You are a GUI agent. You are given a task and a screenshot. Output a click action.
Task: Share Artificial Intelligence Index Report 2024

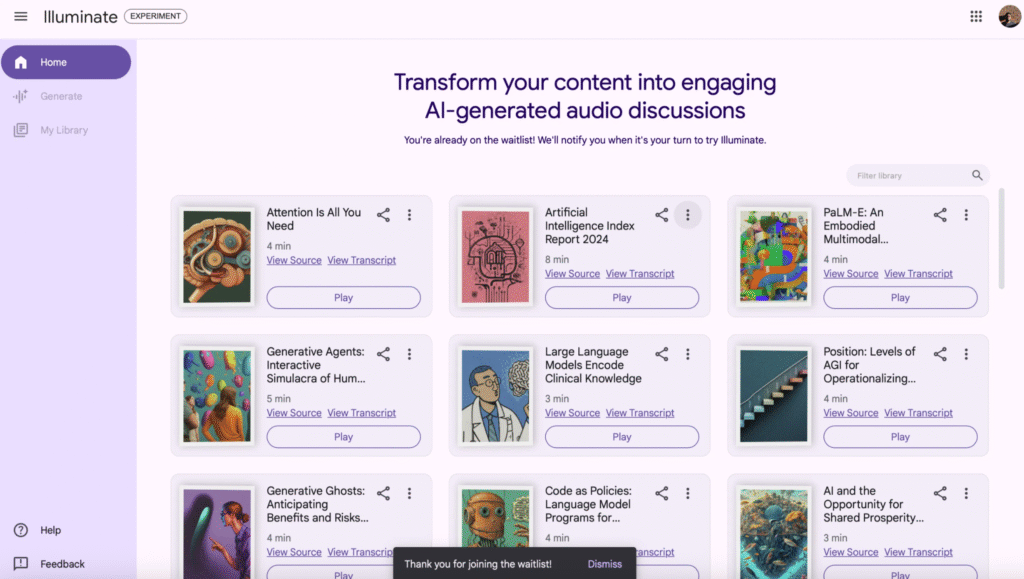pos(662,215)
